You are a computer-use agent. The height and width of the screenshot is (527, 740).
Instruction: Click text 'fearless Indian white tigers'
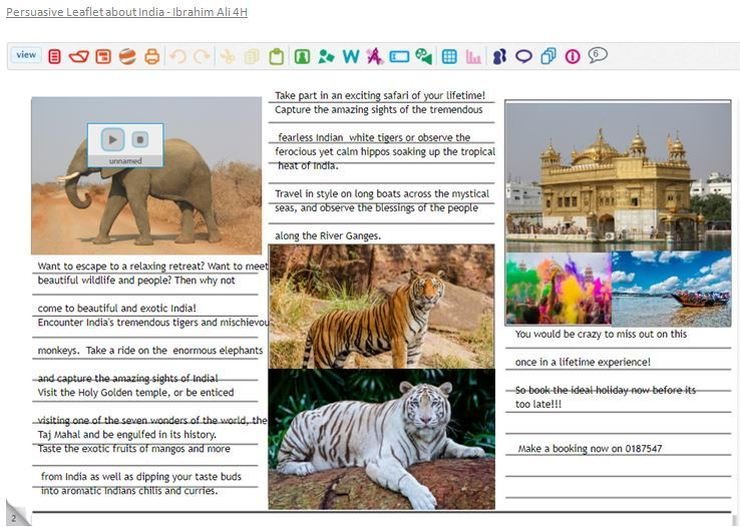tap(340, 137)
